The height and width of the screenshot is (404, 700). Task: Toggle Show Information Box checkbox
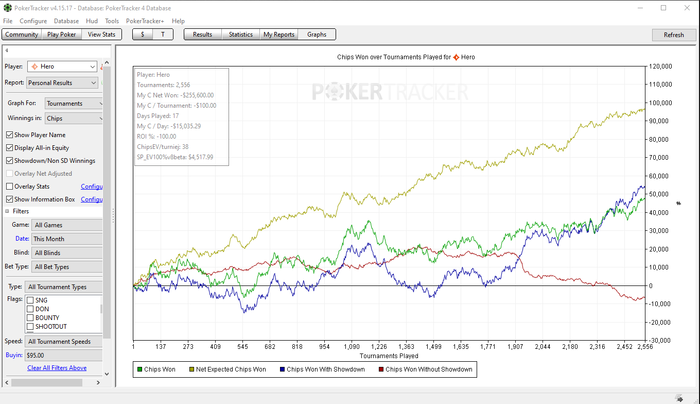9,200
